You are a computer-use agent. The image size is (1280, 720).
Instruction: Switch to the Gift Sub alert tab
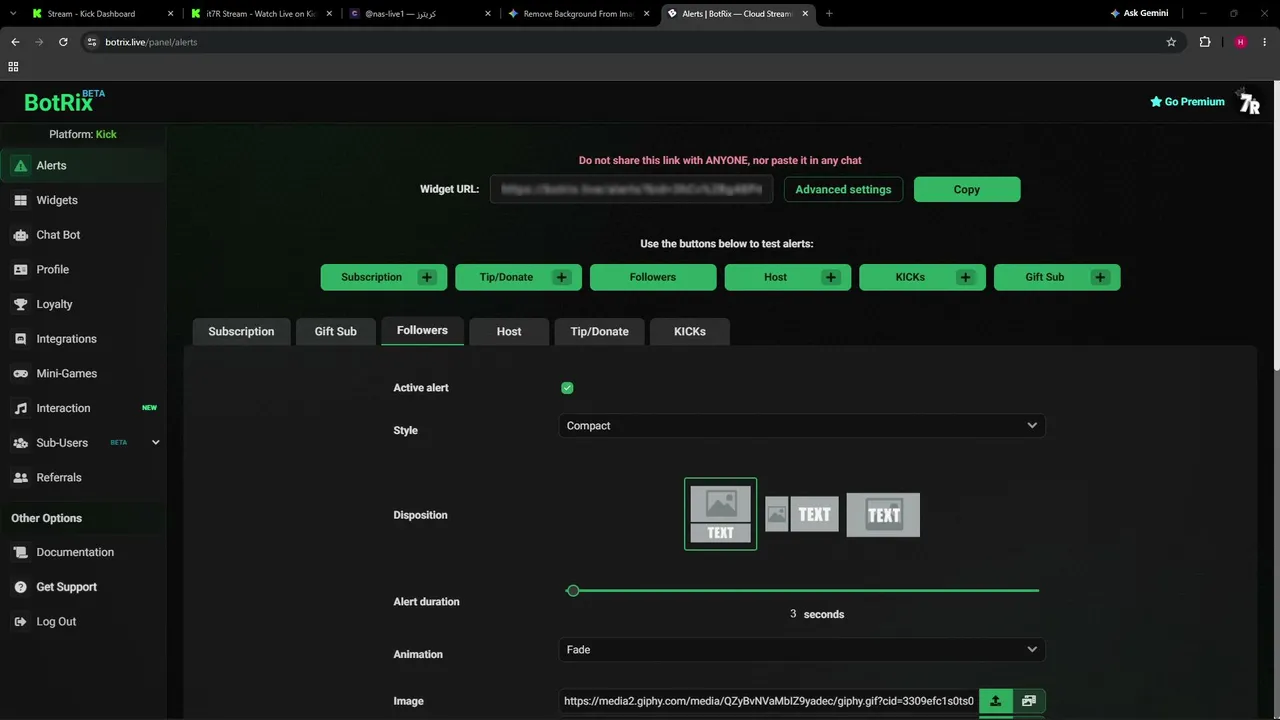pyautogui.click(x=336, y=332)
